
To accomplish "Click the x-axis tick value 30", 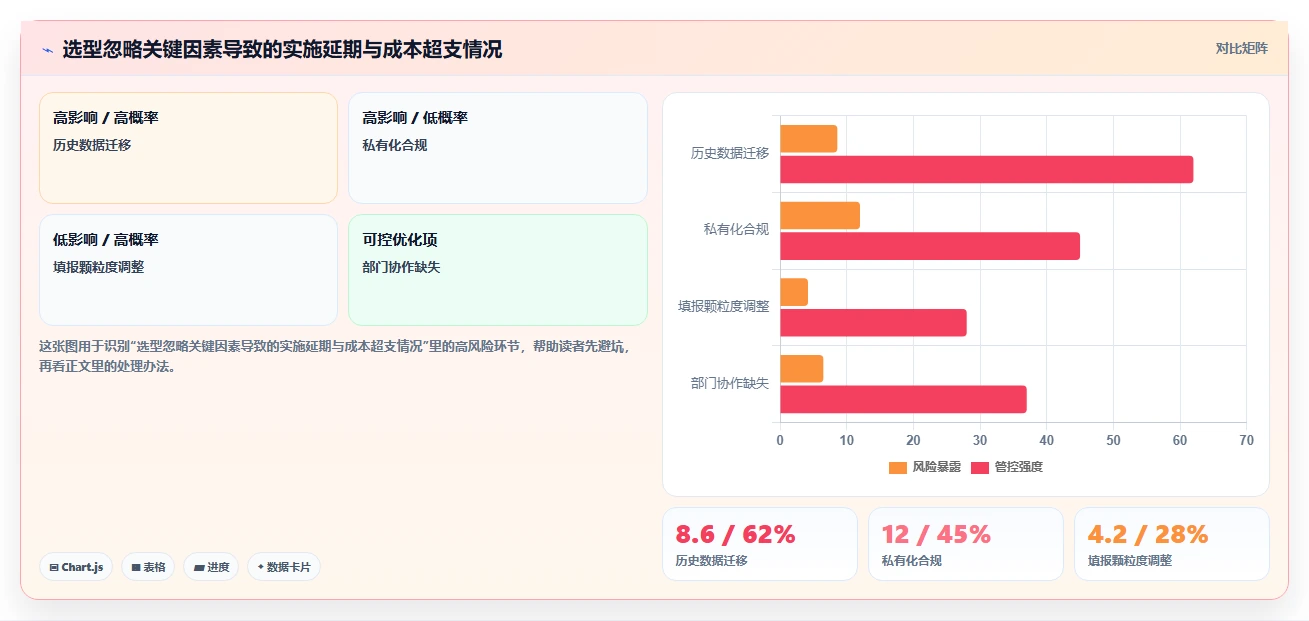I will coord(980,440).
